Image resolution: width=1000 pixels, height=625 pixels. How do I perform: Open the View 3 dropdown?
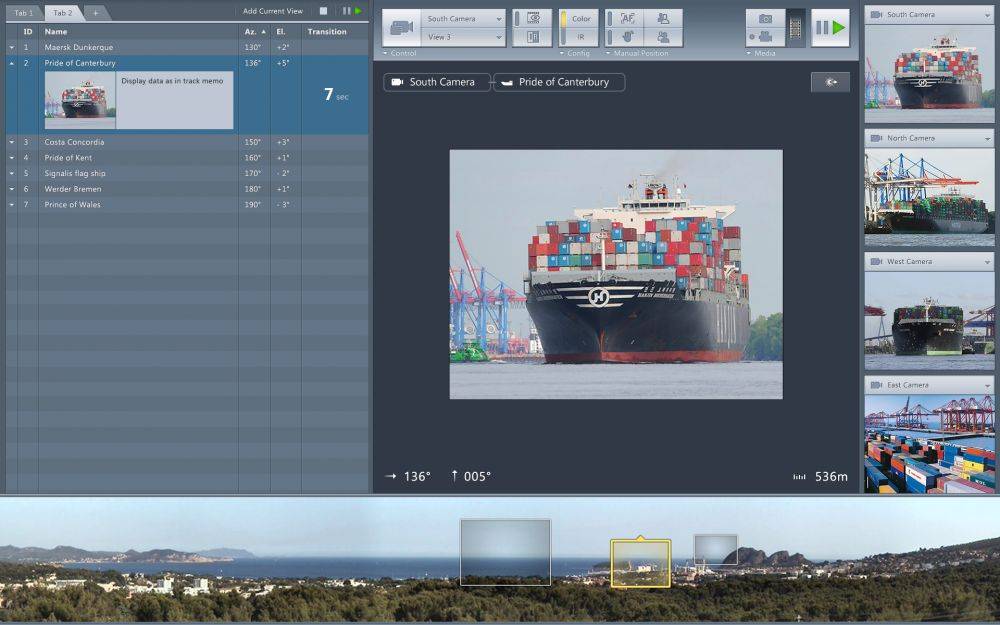pos(463,37)
